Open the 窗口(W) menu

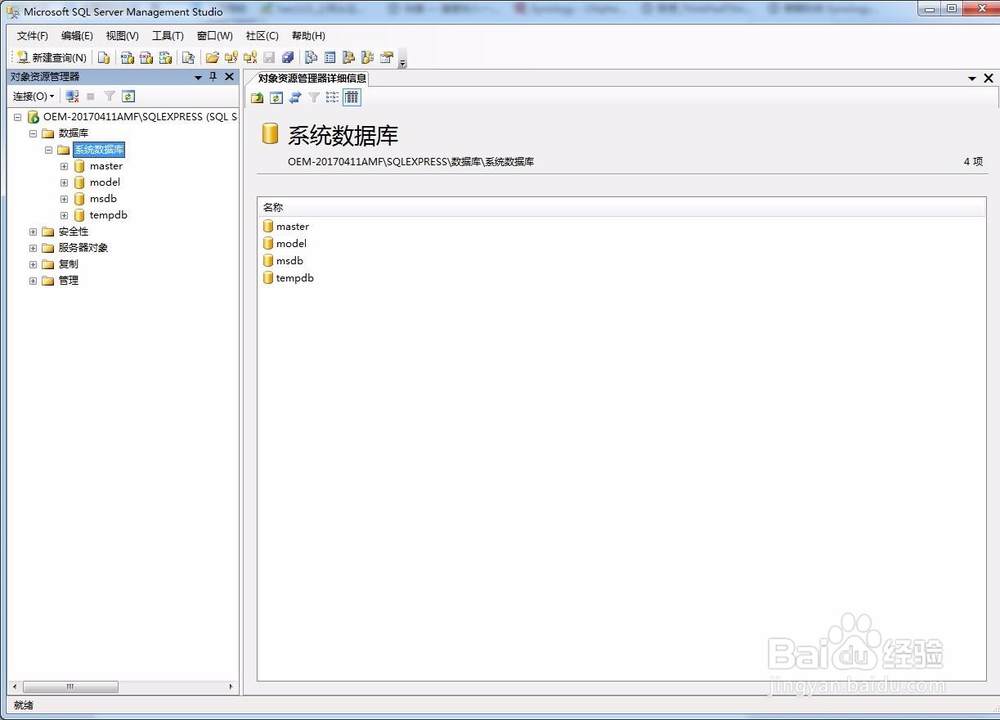[215, 36]
